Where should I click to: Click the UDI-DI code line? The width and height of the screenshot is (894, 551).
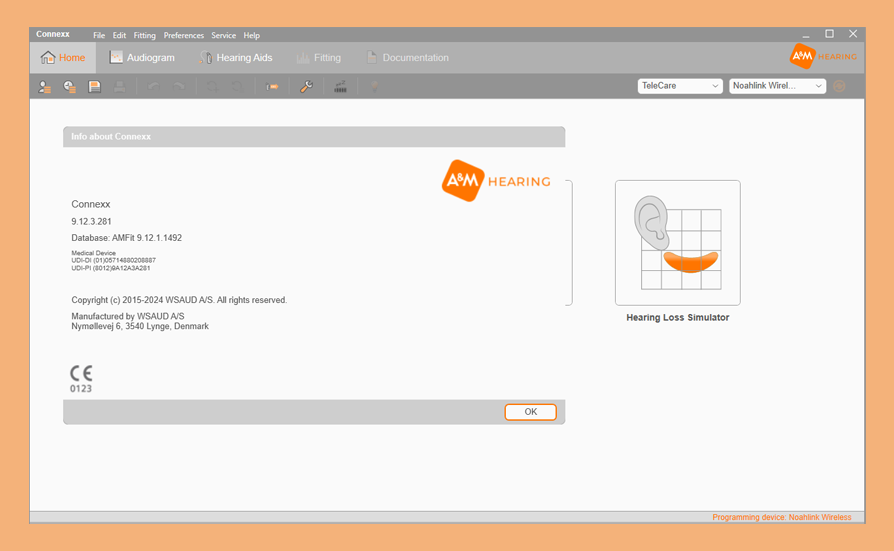(113, 260)
